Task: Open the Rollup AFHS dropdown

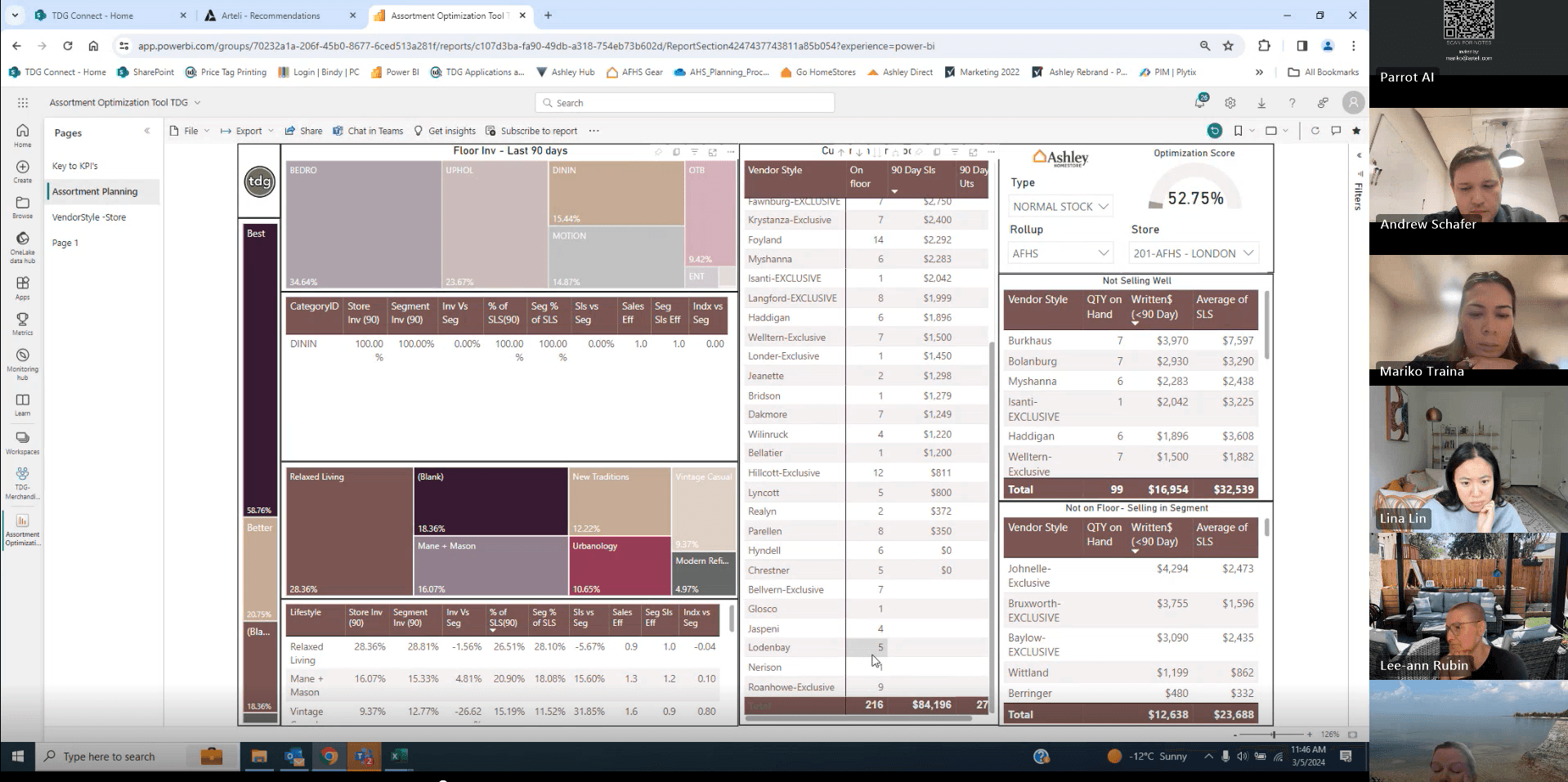Action: [x=1060, y=253]
